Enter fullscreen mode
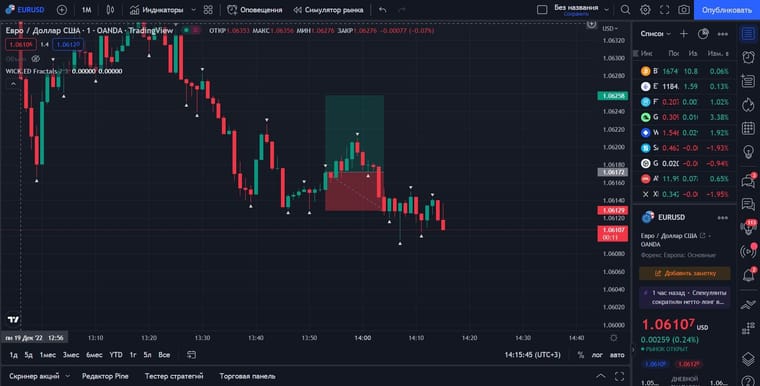 pos(665,10)
